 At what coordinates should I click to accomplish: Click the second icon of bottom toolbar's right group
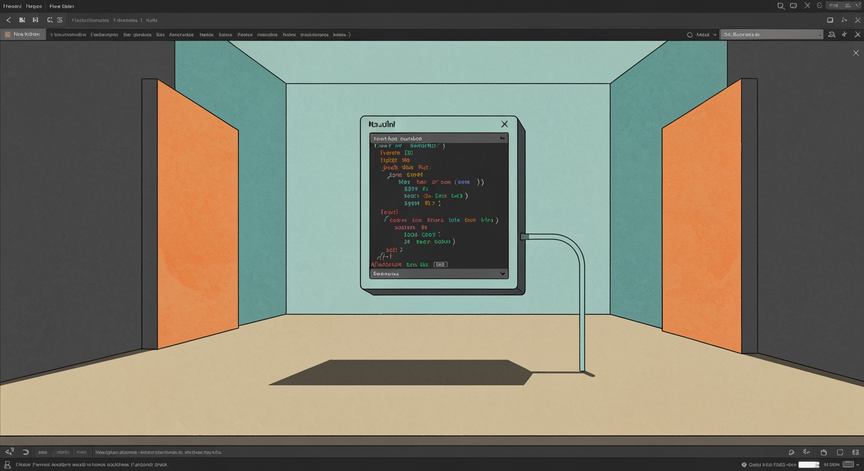(807, 452)
